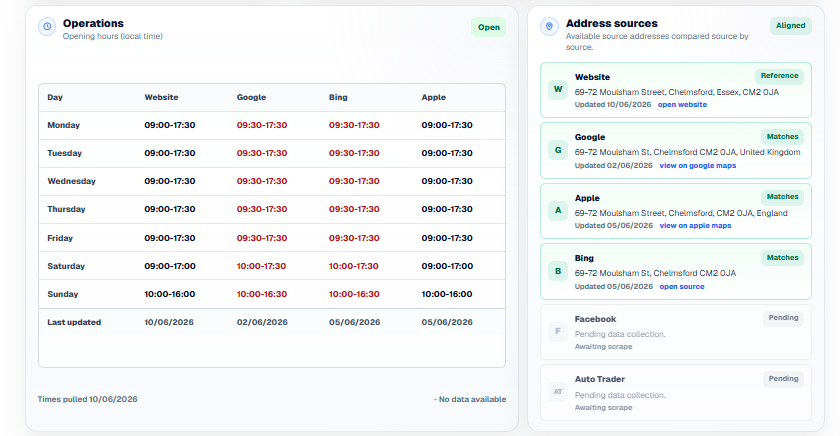Follow the view on apple maps link
Screen dimensions: 840x436
(695, 225)
